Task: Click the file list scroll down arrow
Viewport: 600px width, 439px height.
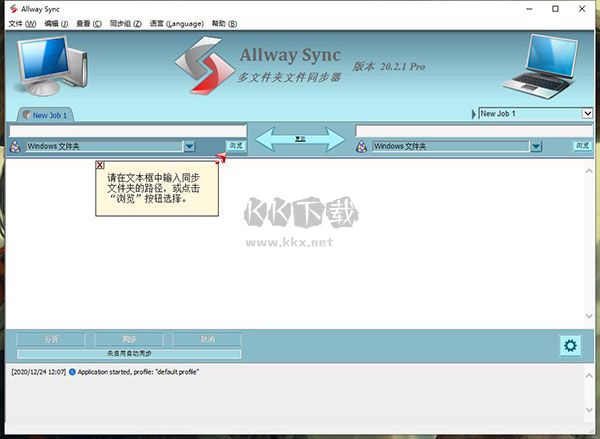Action: point(589,316)
